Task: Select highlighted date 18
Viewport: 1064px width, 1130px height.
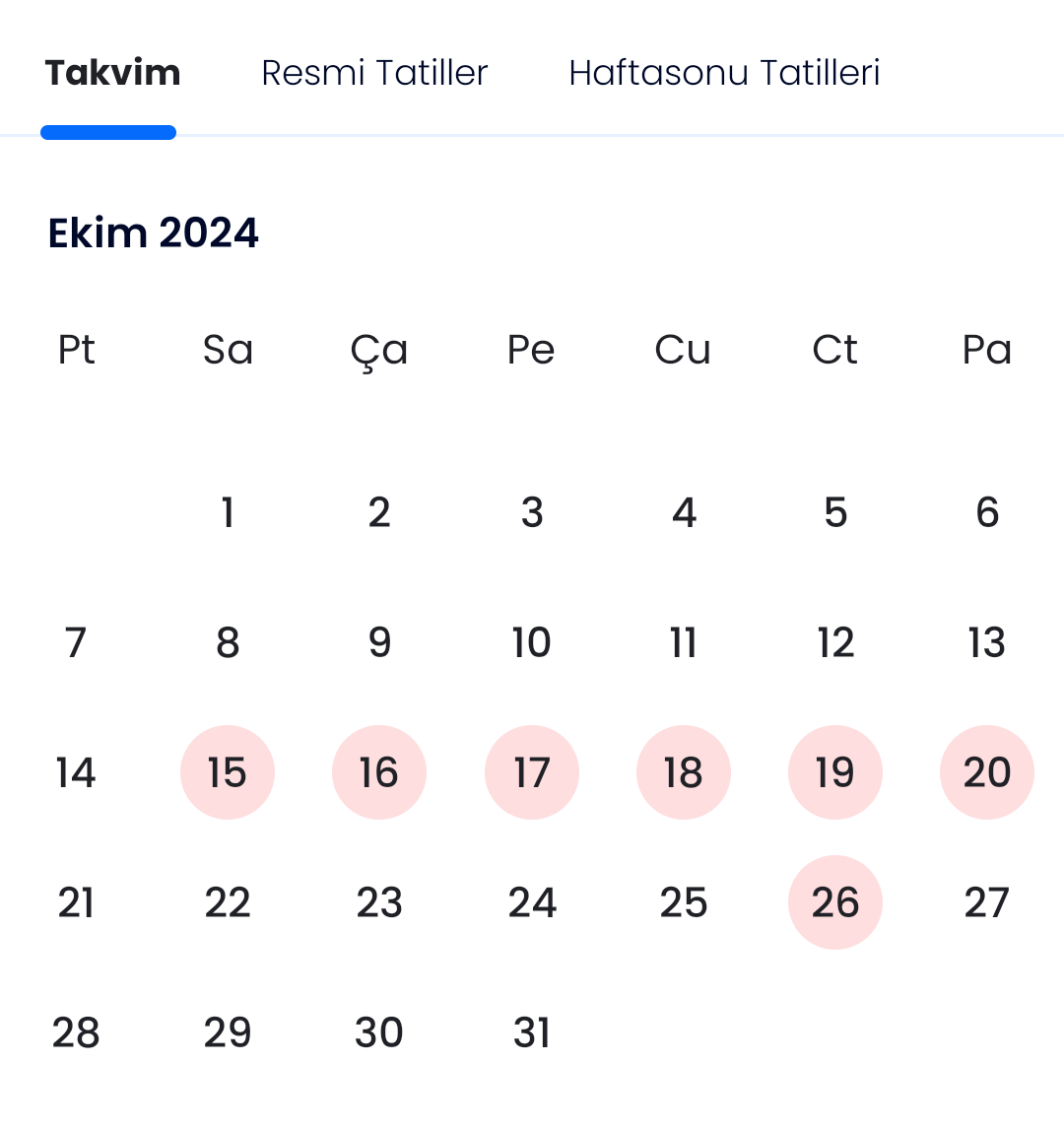Action: [684, 771]
